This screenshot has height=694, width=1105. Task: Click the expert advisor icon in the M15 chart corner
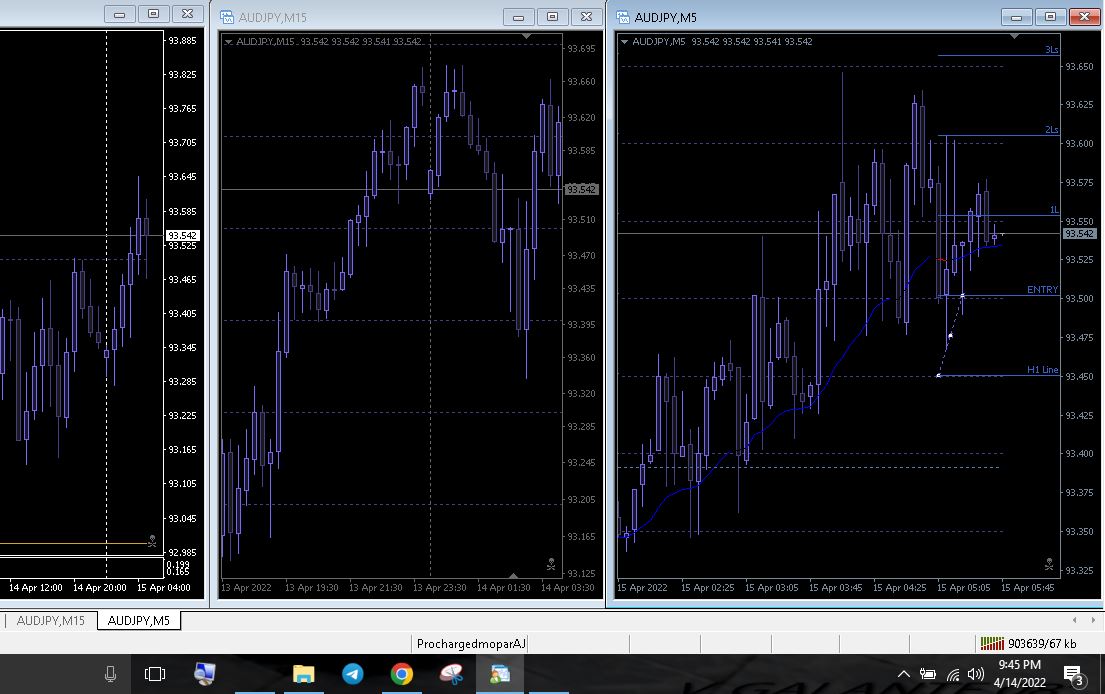pos(551,564)
